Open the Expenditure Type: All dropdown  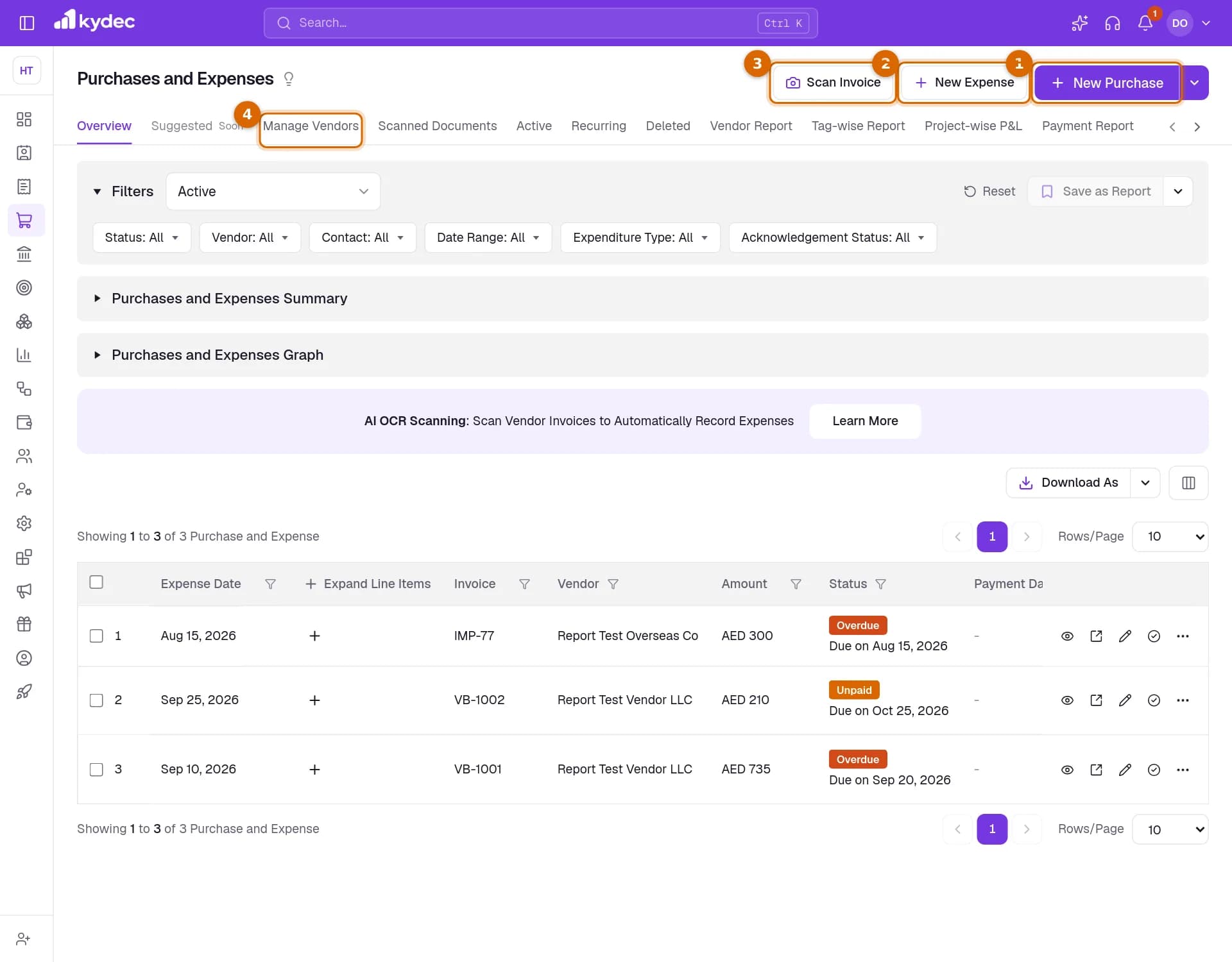pos(640,238)
